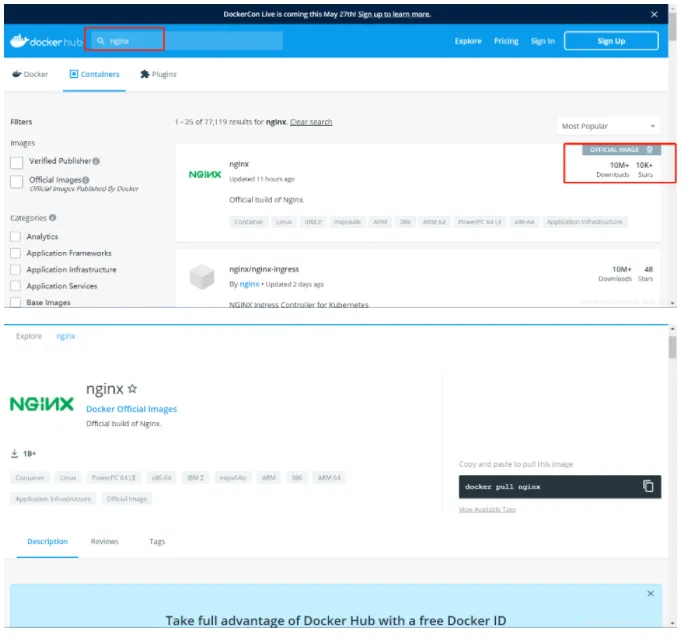Viewport: 691px width, 637px height.
Task: Open the Most Popular sort dropdown
Action: 608,126
